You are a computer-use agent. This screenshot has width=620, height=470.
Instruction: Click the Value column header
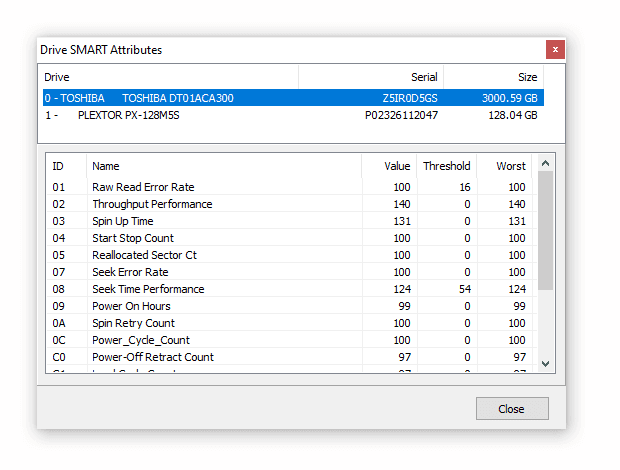pos(389,166)
